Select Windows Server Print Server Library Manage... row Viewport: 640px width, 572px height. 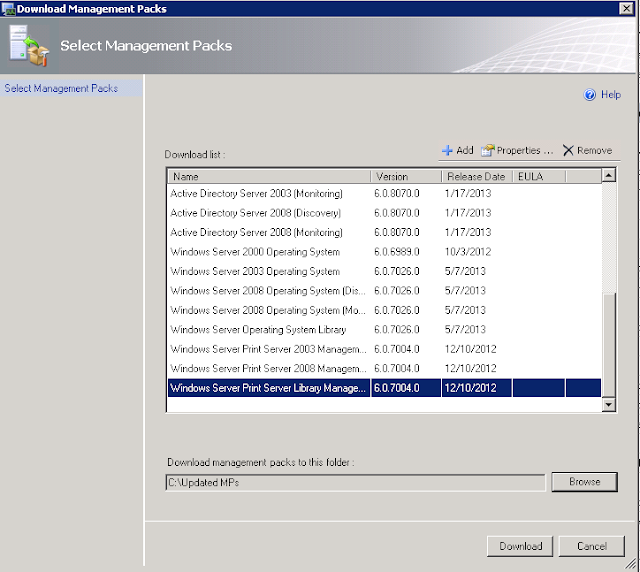[x=384, y=388]
